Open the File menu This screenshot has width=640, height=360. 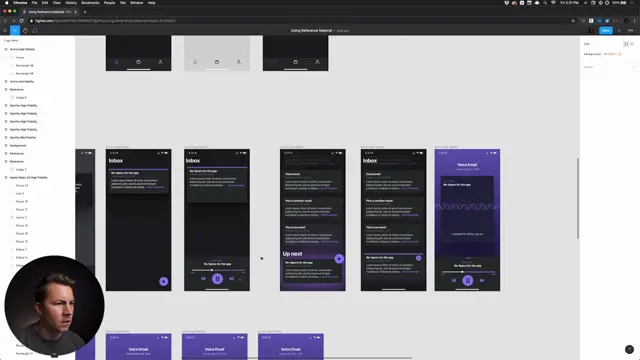point(34,3)
